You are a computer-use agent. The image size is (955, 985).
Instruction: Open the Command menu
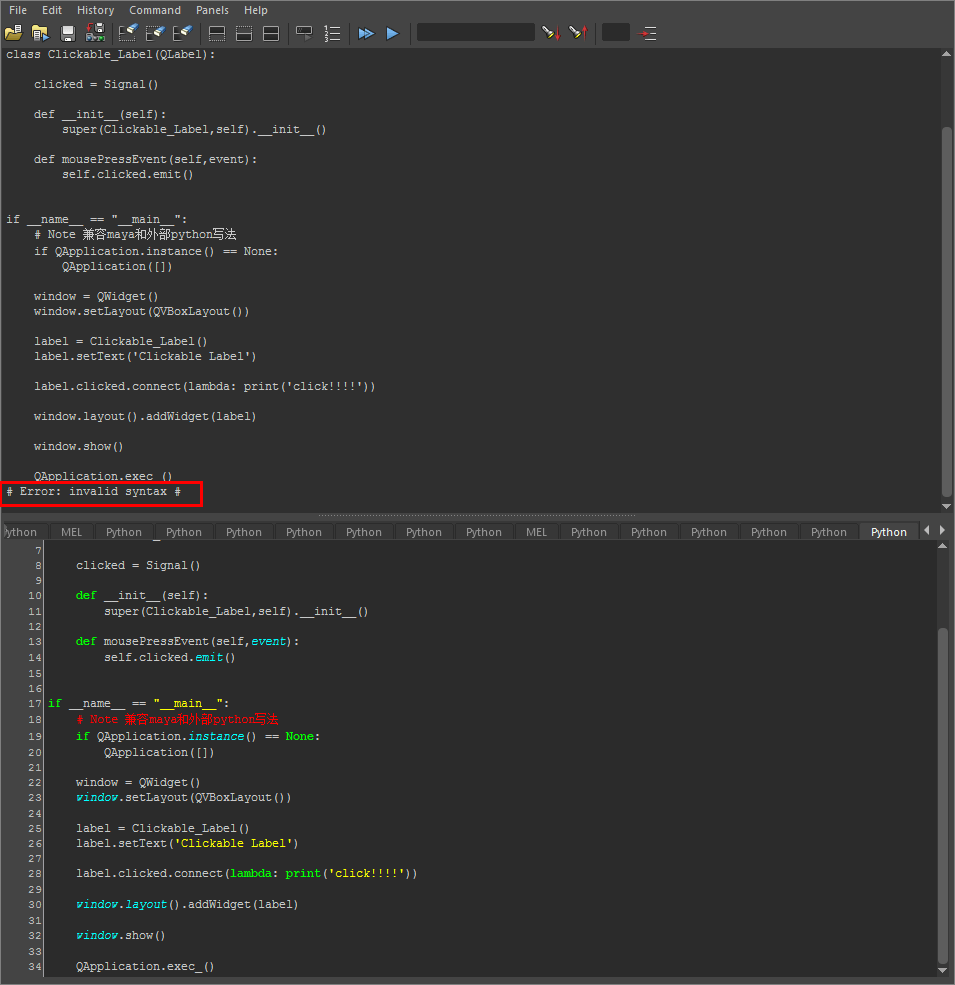point(155,10)
